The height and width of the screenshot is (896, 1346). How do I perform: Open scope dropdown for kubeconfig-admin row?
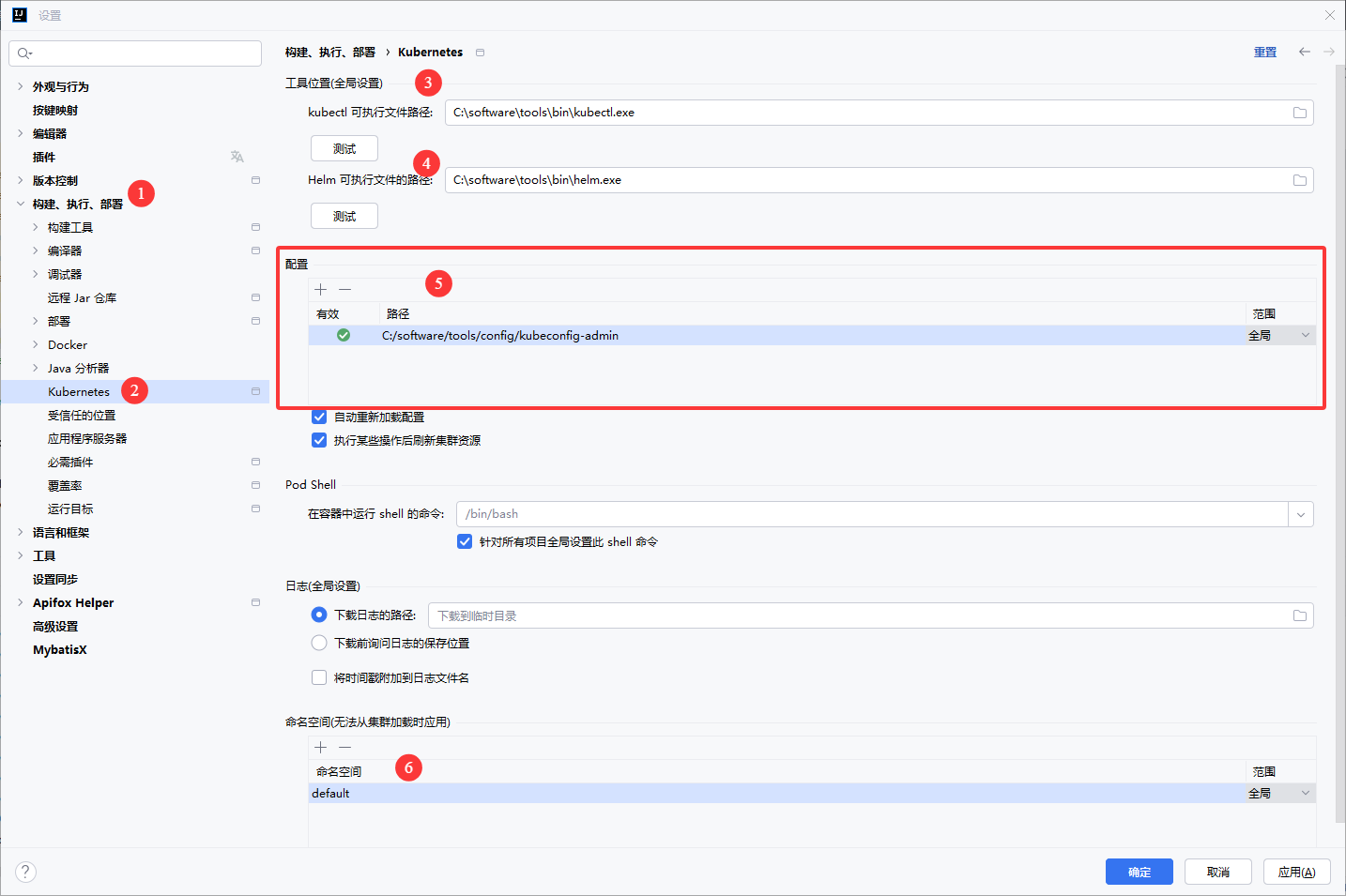click(x=1305, y=336)
